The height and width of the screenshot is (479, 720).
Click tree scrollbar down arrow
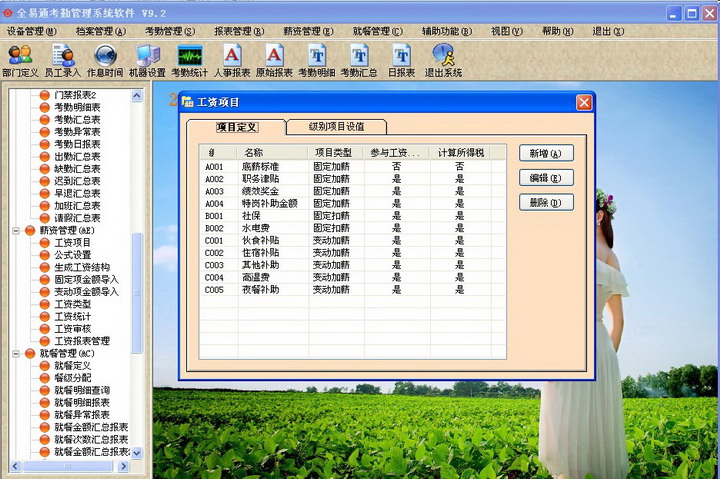tap(137, 453)
